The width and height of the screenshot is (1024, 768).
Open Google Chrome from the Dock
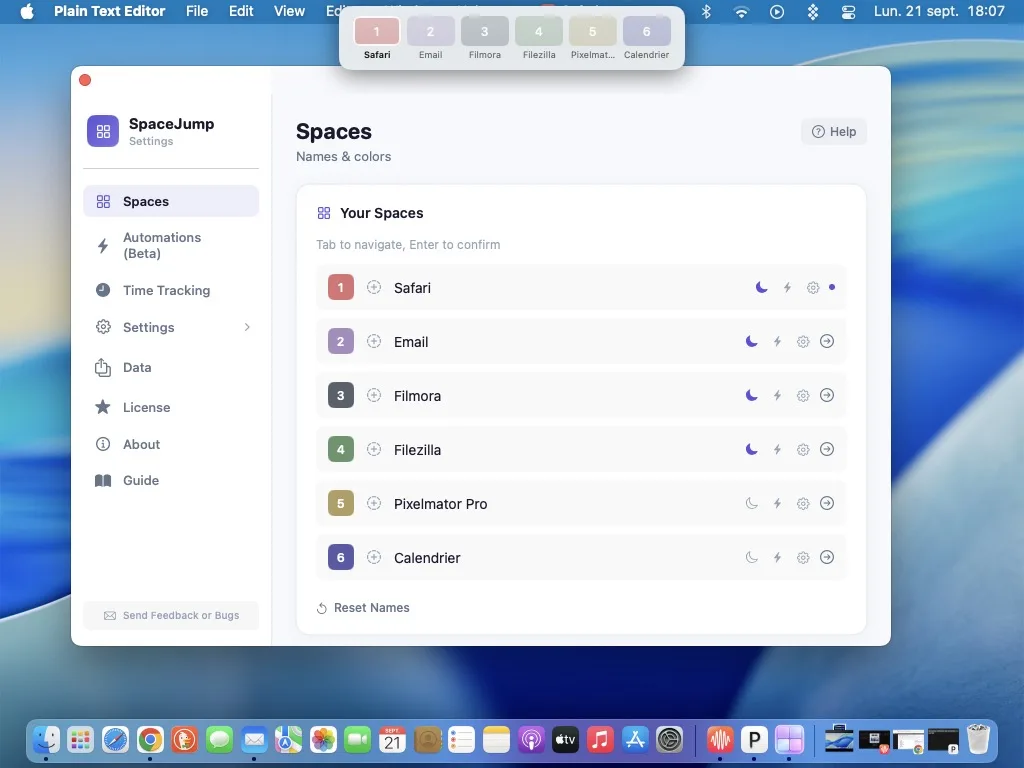click(150, 740)
